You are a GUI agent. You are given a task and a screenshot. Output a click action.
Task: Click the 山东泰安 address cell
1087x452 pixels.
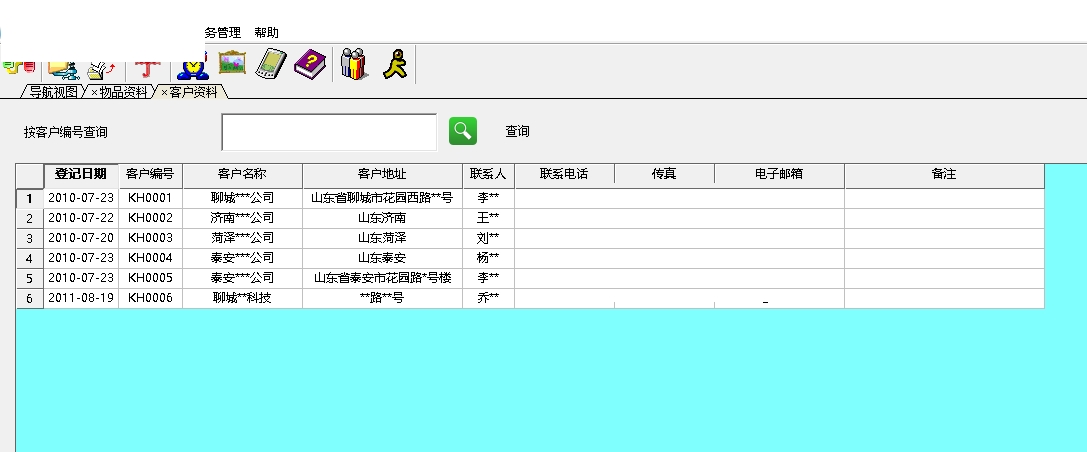coord(382,258)
